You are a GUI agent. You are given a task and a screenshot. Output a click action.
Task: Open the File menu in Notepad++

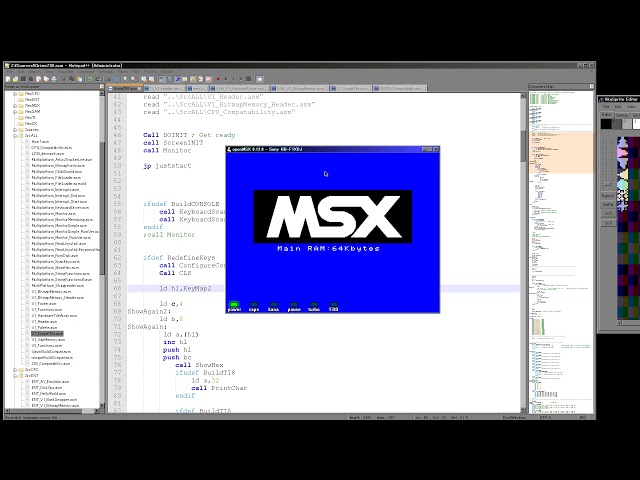pos(10,71)
